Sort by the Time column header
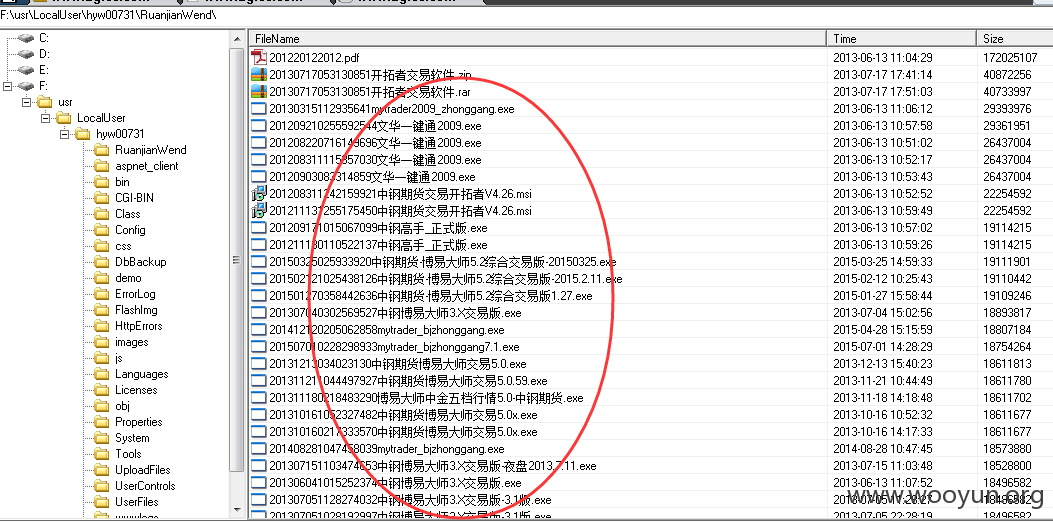Screen dimensions: 1053x524 coord(902,39)
